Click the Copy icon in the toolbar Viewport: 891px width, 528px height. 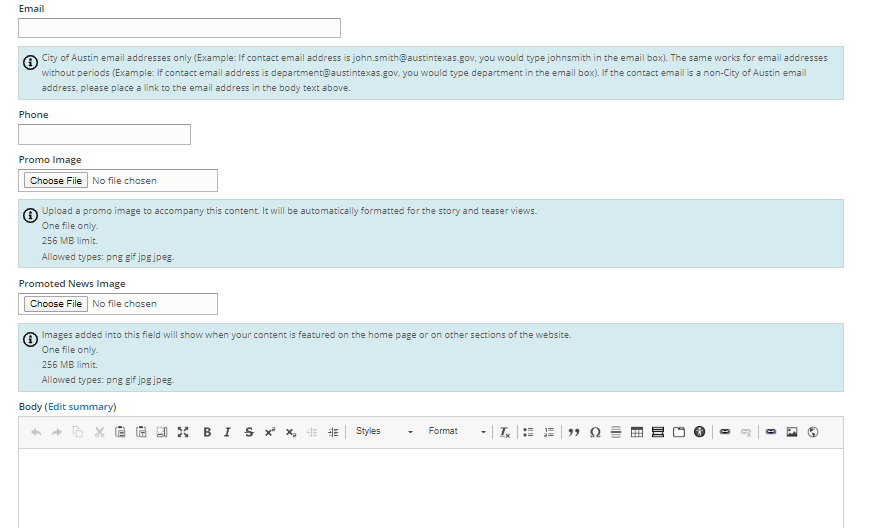78,433
